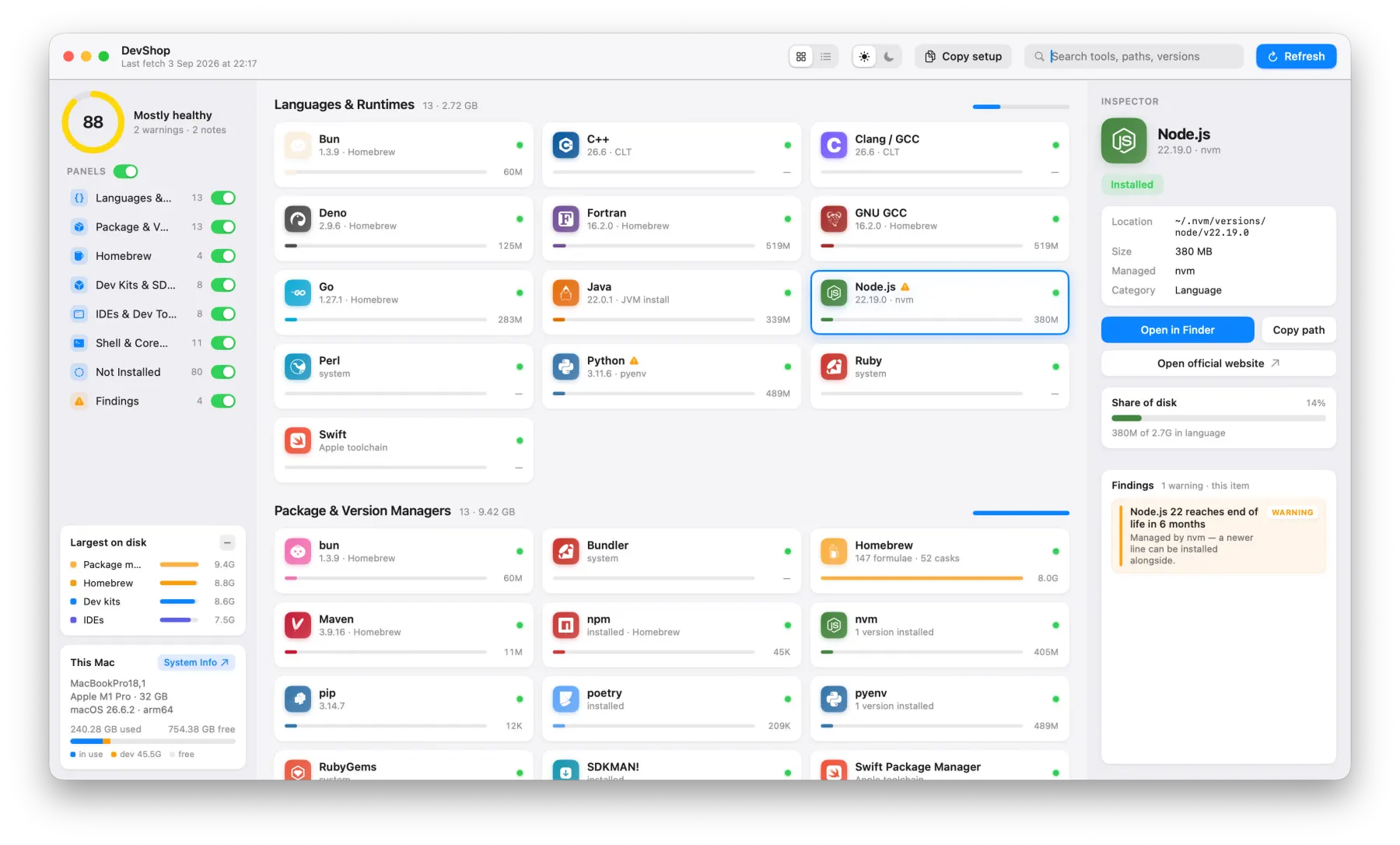Click the Swift language icon
Viewport: 1400px width, 845px height.
(x=298, y=440)
